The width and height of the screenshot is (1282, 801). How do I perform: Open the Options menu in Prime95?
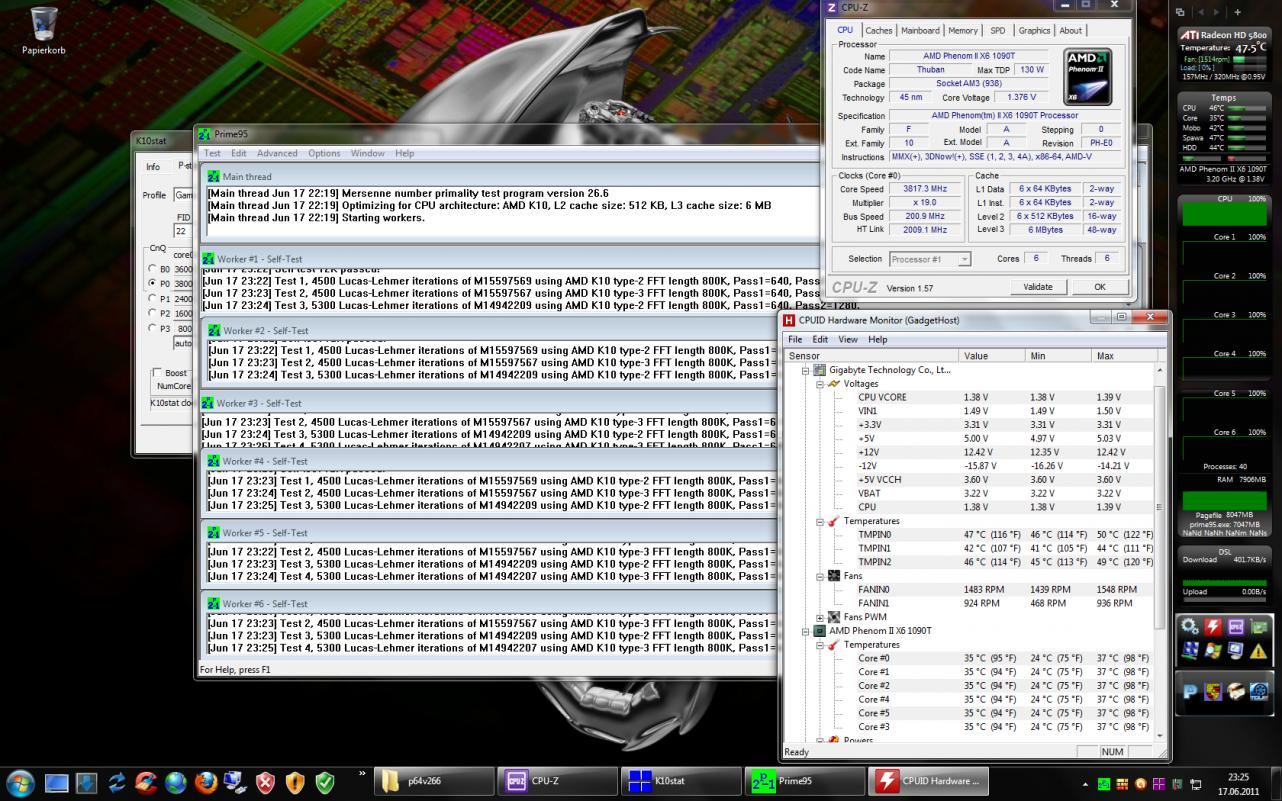[324, 153]
